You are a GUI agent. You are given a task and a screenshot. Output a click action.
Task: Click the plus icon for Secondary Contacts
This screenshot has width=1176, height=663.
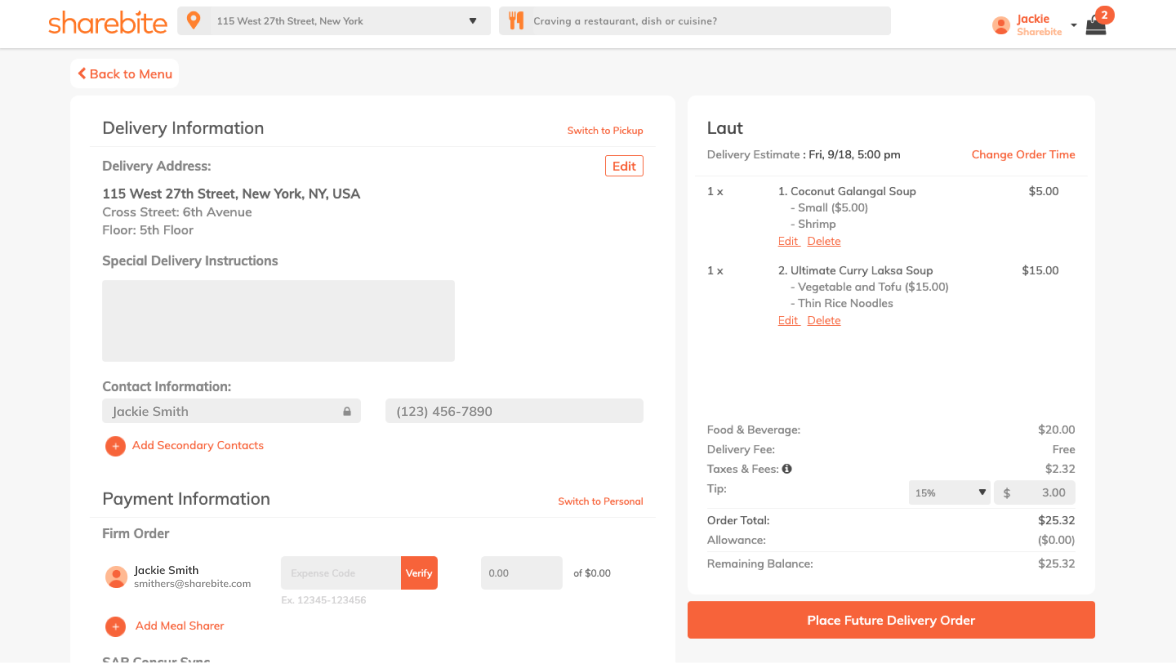pos(115,446)
